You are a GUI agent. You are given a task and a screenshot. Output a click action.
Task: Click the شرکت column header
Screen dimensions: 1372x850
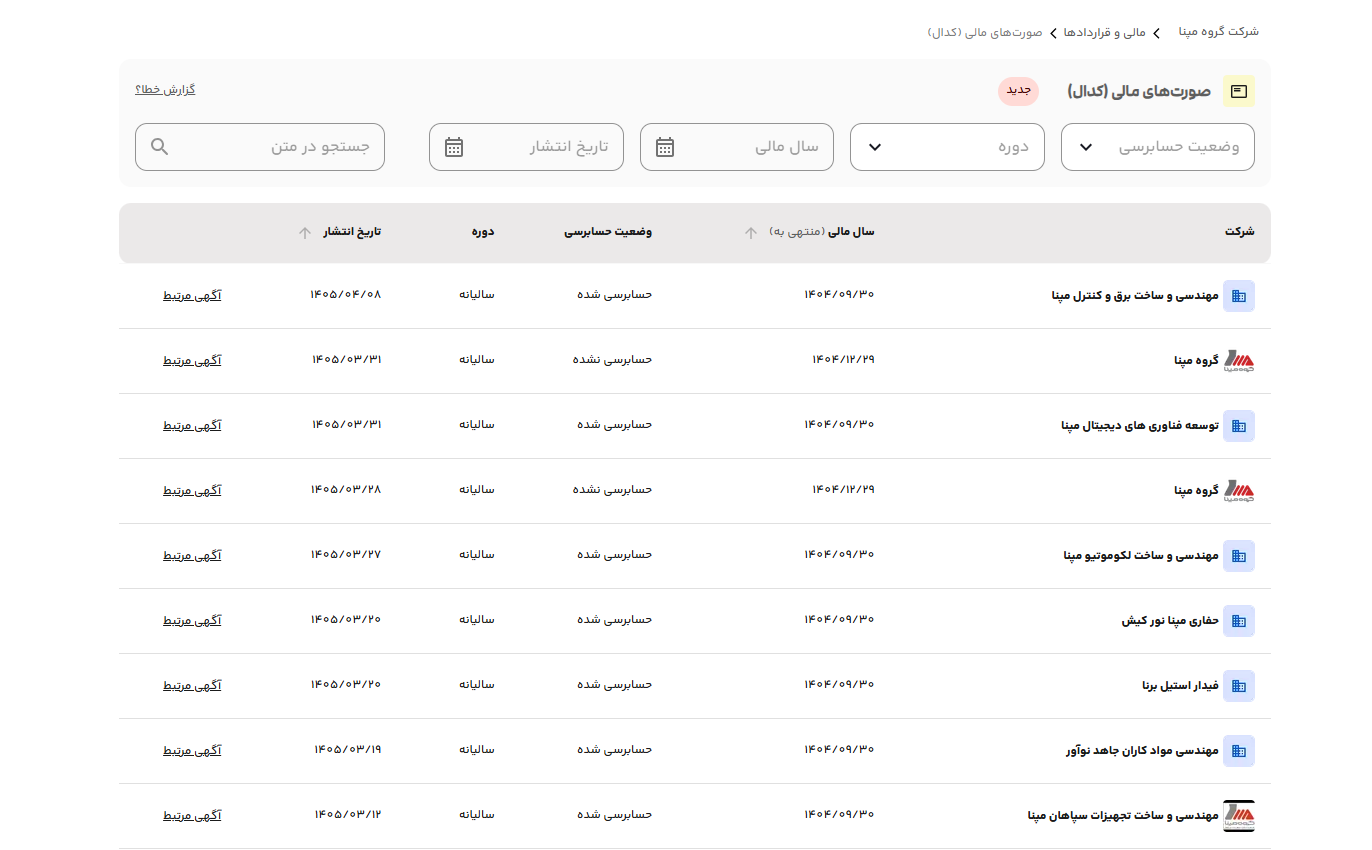pyautogui.click(x=1240, y=232)
